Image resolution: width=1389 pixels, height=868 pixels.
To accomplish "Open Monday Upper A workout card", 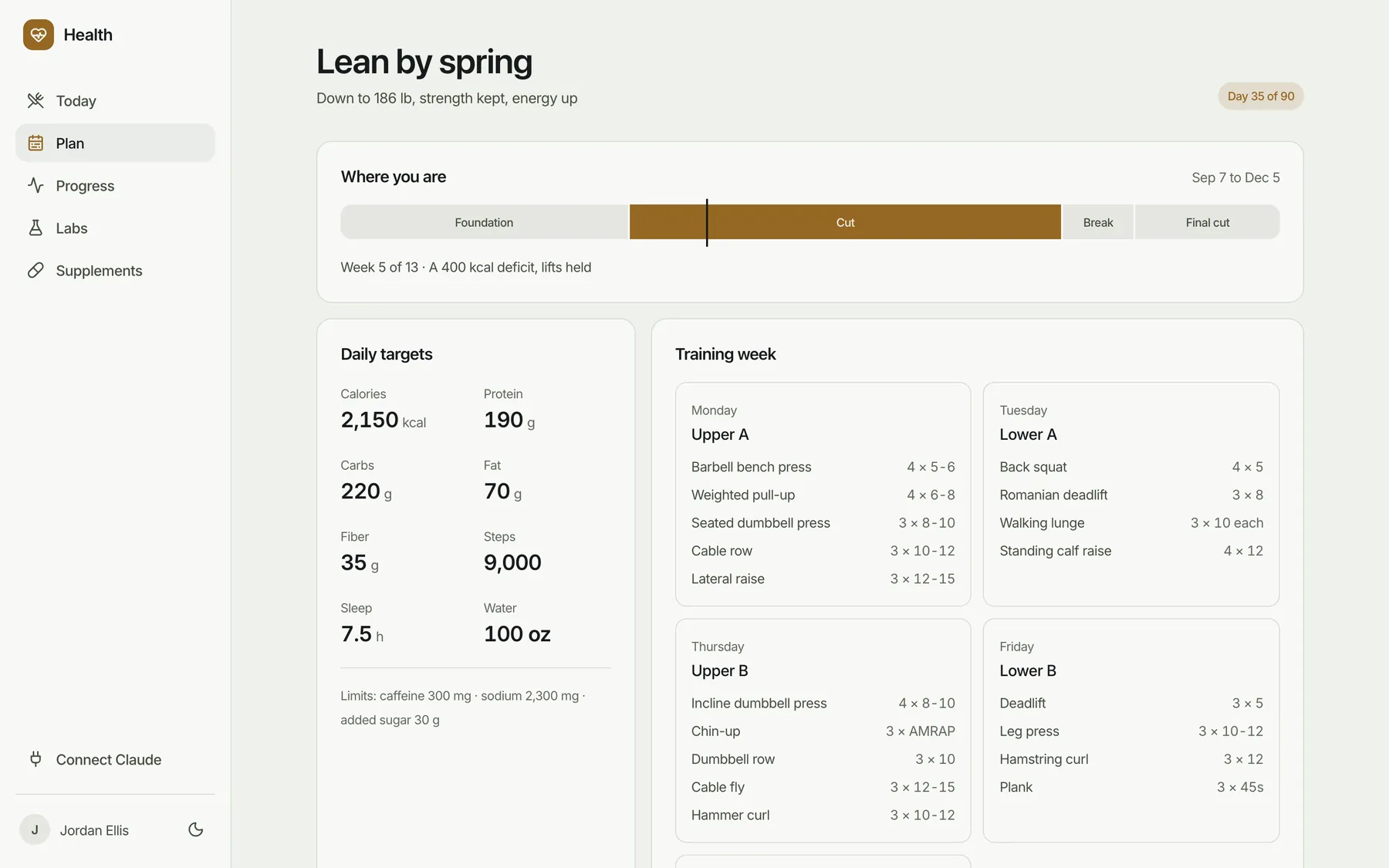I will tap(823, 494).
